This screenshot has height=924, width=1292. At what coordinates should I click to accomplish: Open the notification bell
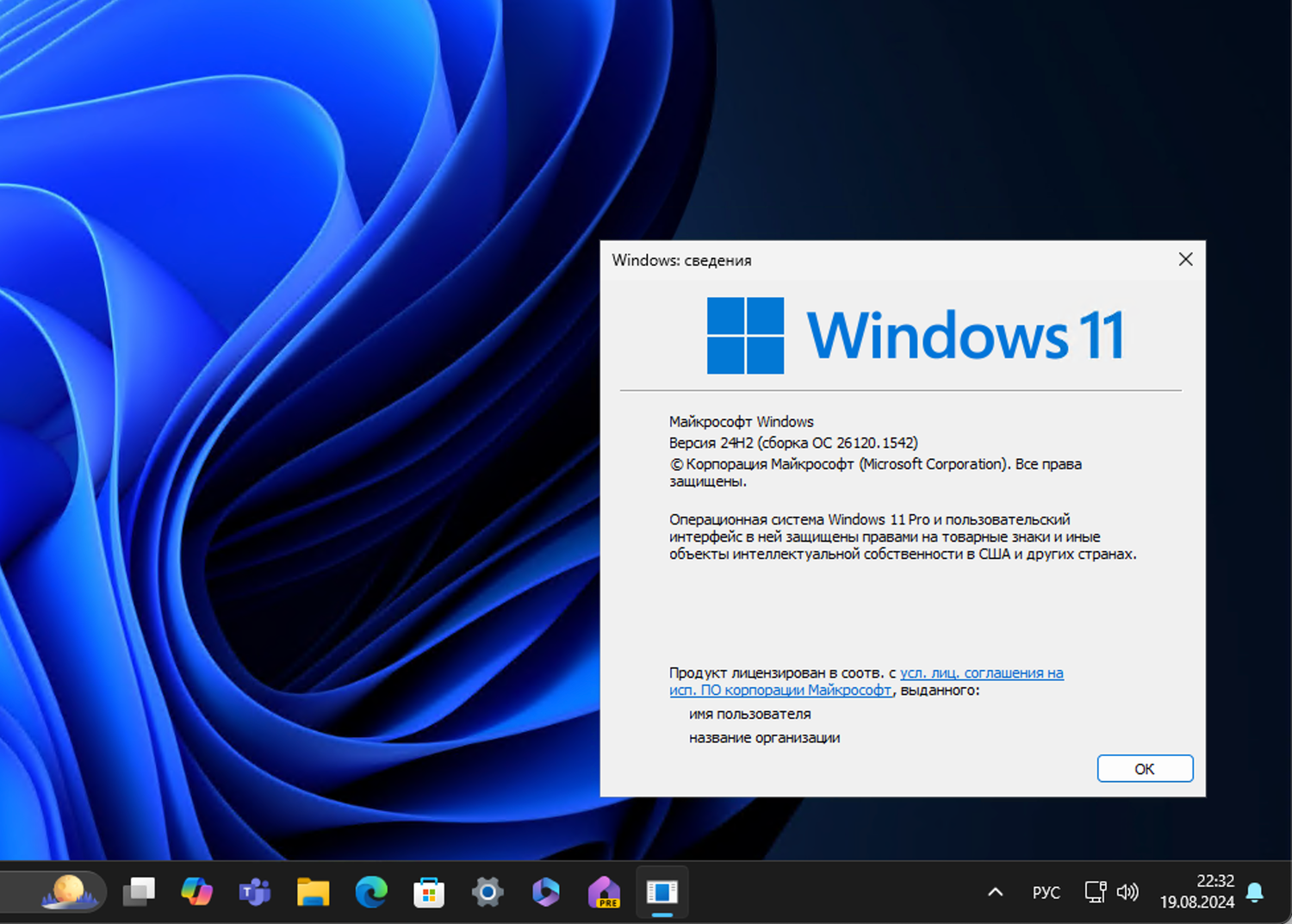(1253, 894)
